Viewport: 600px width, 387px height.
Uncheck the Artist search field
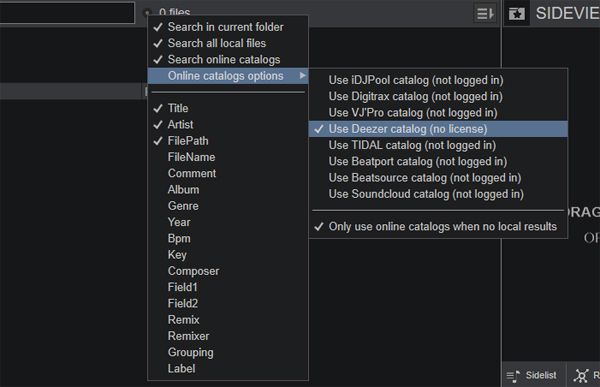click(x=228, y=124)
